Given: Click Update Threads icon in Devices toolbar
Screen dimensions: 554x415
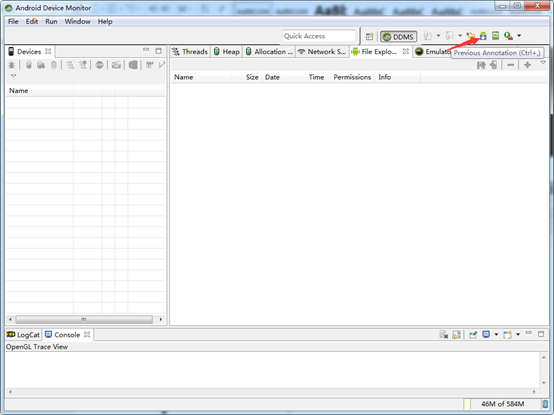Looking at the screenshot, I should (70, 65).
